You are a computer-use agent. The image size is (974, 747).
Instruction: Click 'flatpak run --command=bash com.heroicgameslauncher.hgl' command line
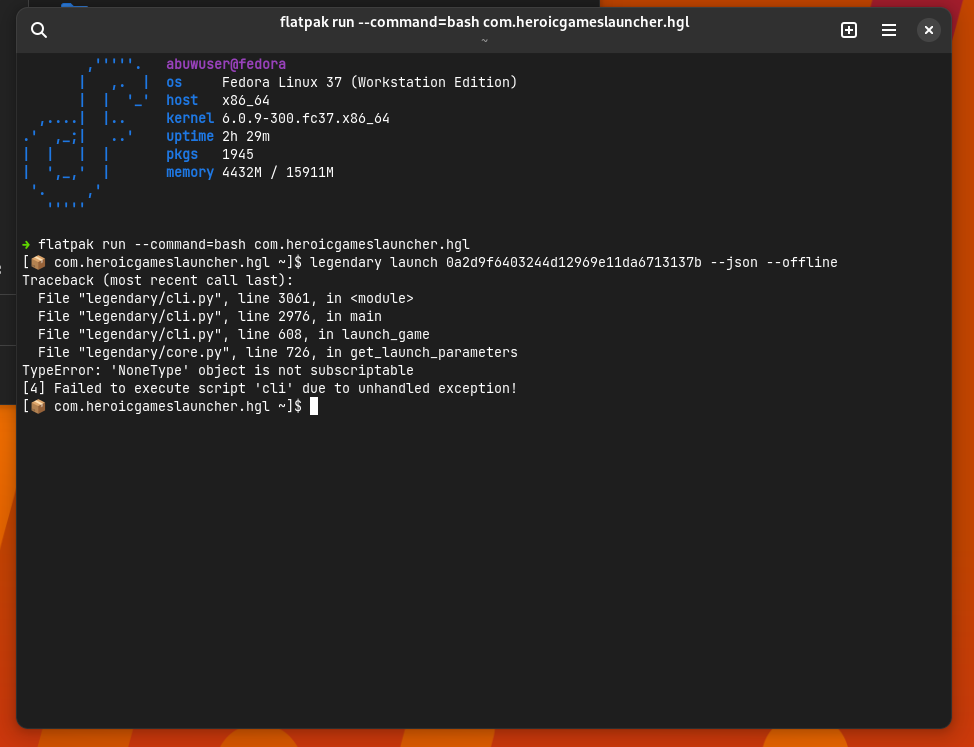click(x=254, y=245)
